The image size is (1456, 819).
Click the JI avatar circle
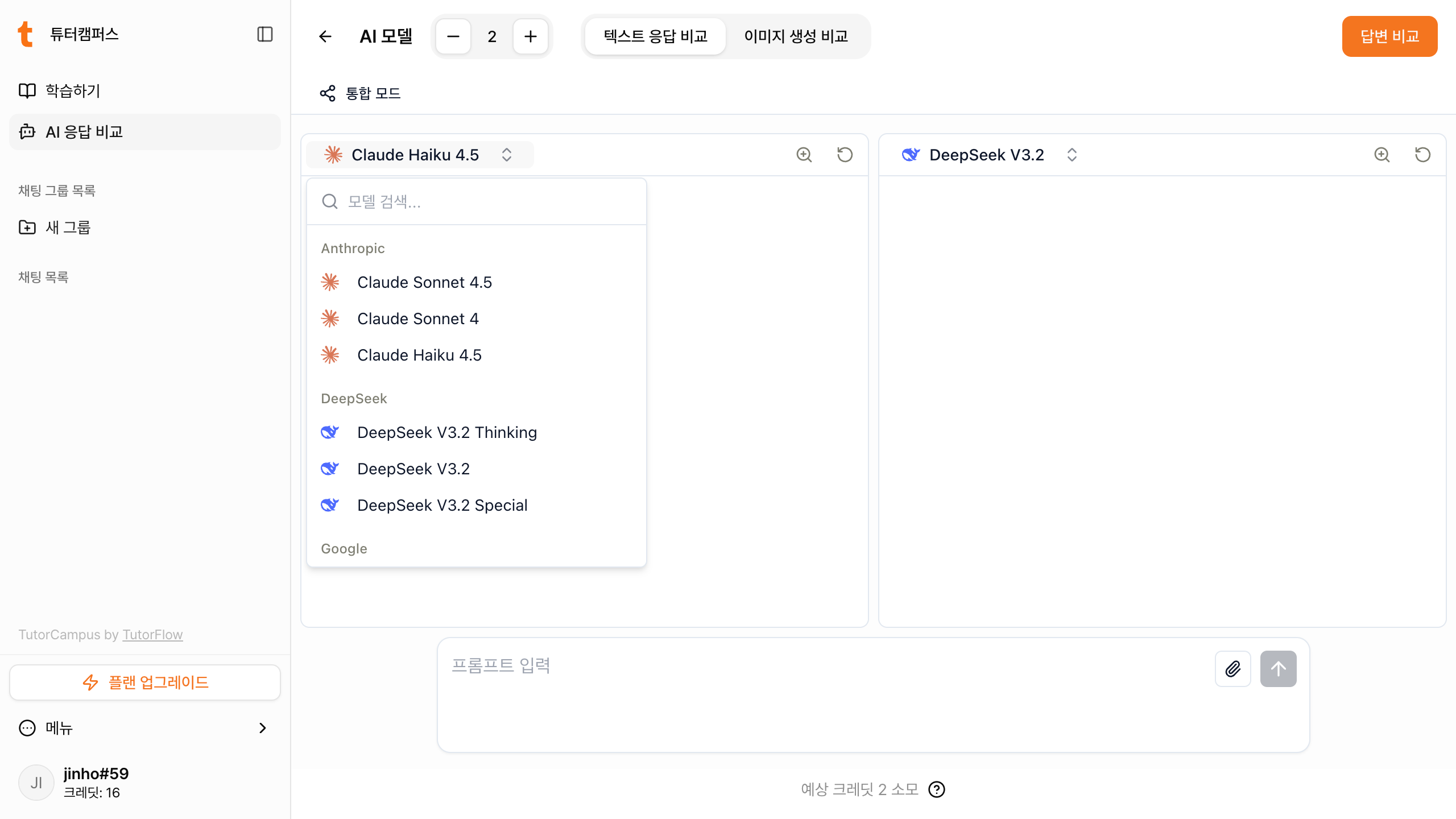pyautogui.click(x=36, y=783)
